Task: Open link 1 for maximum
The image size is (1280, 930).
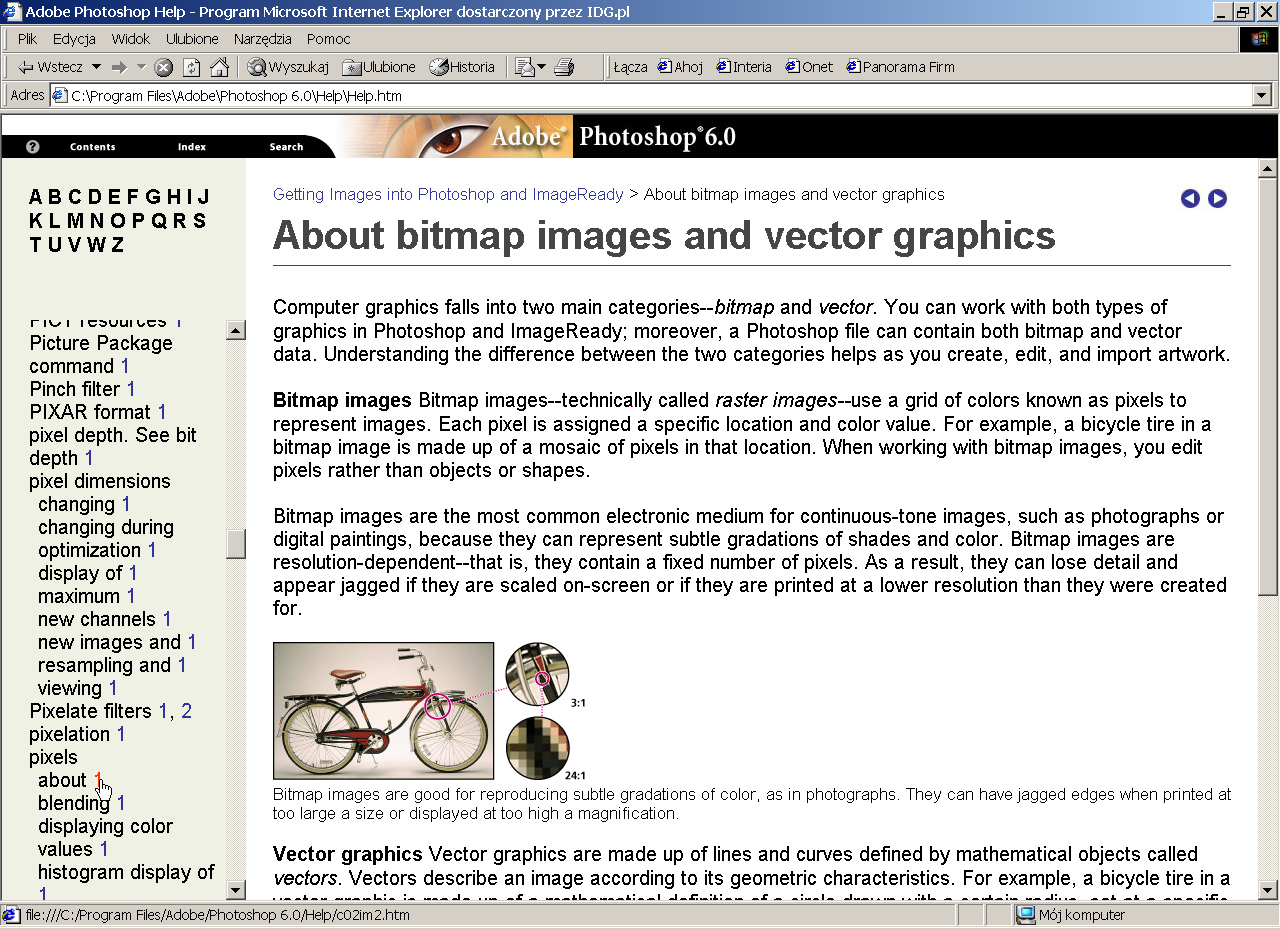Action: pyautogui.click(x=131, y=596)
